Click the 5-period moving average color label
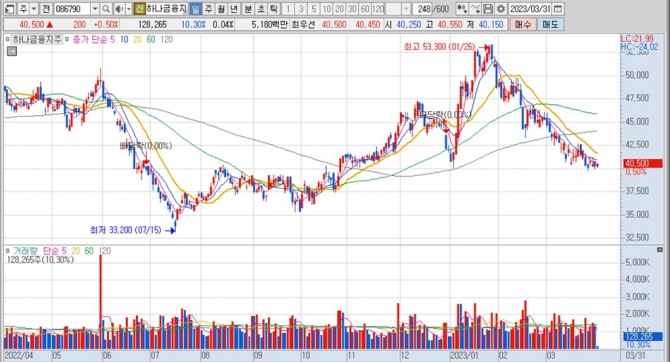Screen dimensions: 670x362 (x=112, y=39)
